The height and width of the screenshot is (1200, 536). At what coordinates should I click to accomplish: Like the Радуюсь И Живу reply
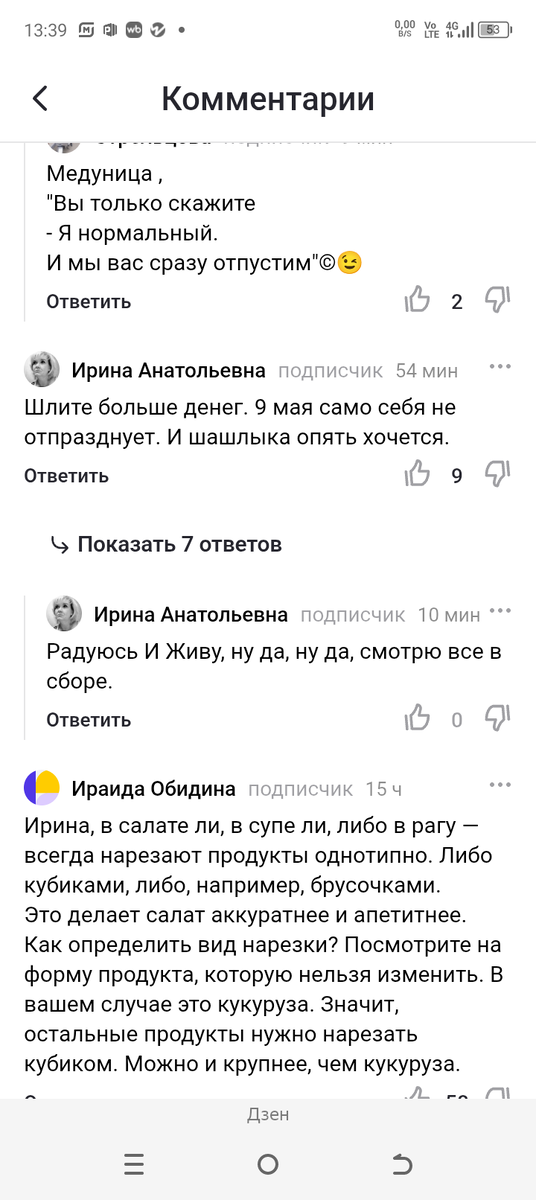(417, 718)
